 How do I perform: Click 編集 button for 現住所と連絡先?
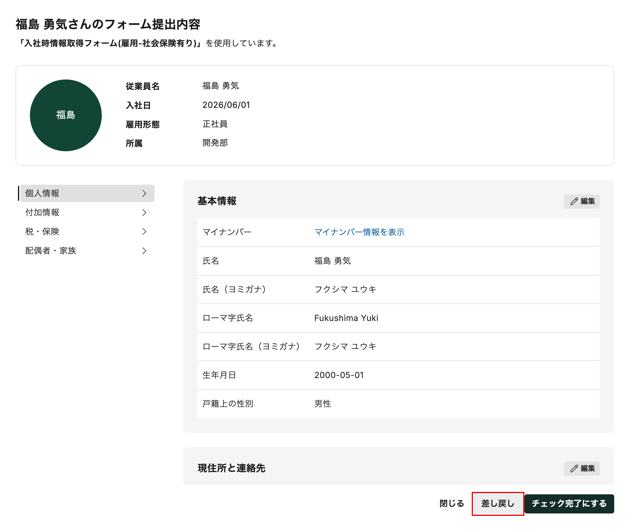point(582,468)
